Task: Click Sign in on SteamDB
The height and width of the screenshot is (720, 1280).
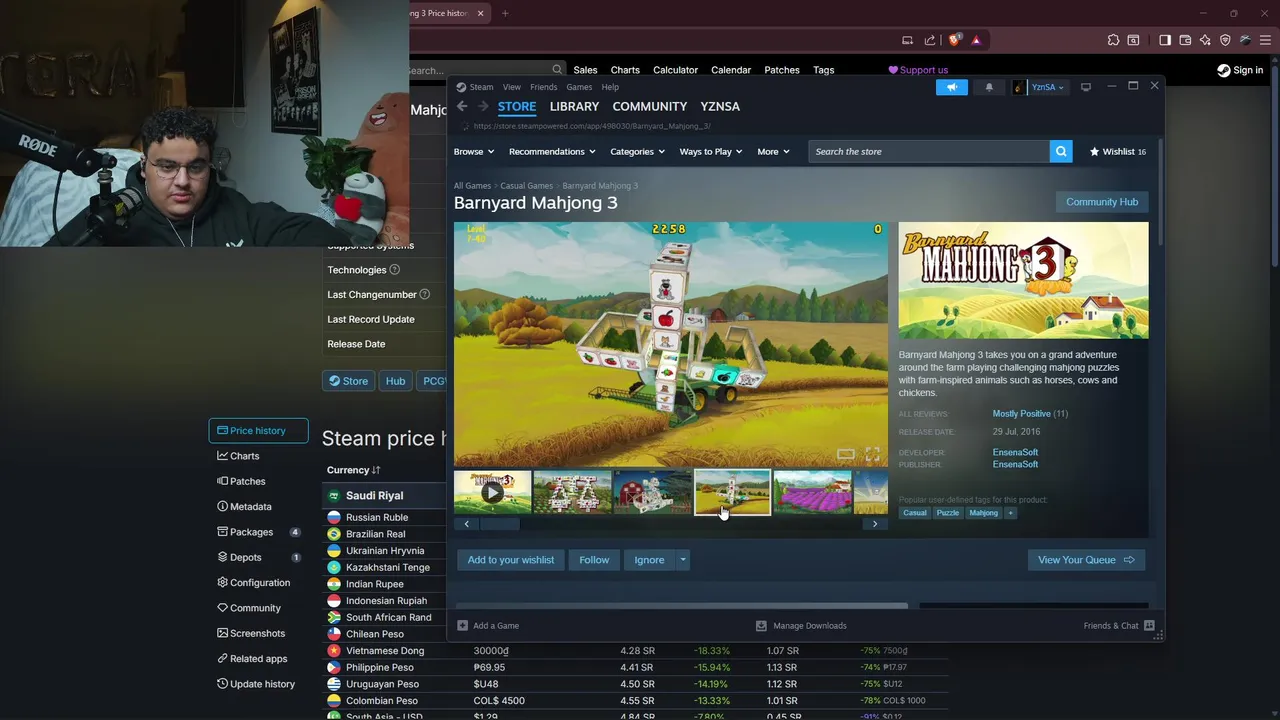Action: pos(1240,70)
